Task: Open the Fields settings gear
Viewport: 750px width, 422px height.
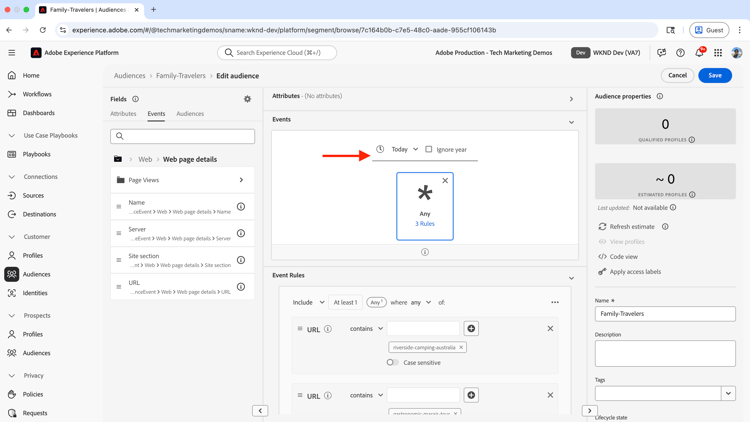Action: tap(247, 99)
